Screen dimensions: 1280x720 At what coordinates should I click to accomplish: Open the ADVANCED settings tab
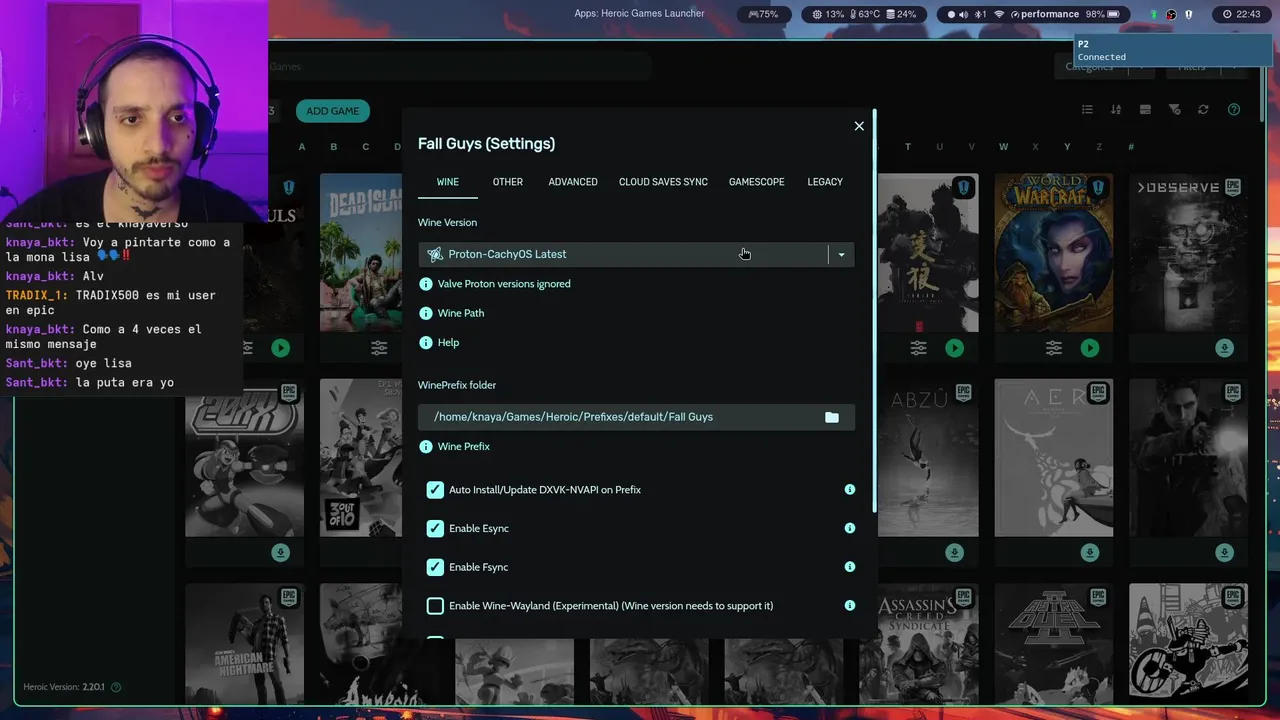click(573, 182)
